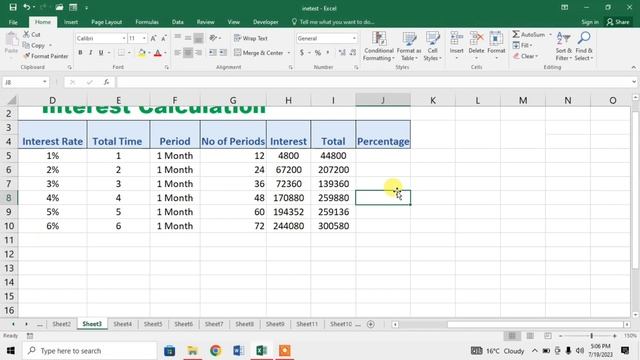640x360 pixels.
Task: Select column header J
Action: 383,100
